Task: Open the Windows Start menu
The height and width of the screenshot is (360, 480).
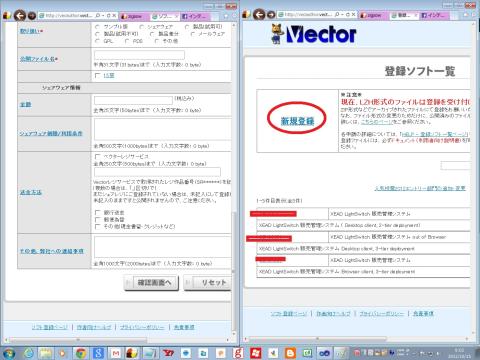Action: click(9, 353)
